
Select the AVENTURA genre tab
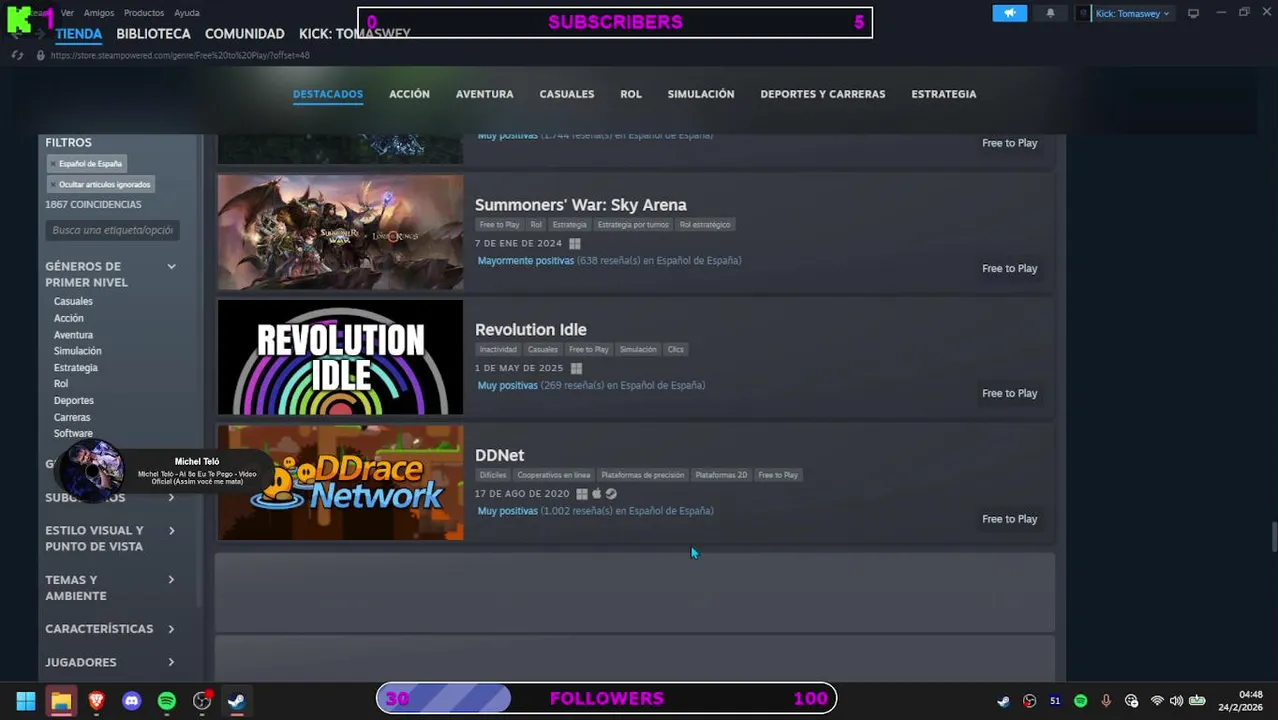pos(484,94)
